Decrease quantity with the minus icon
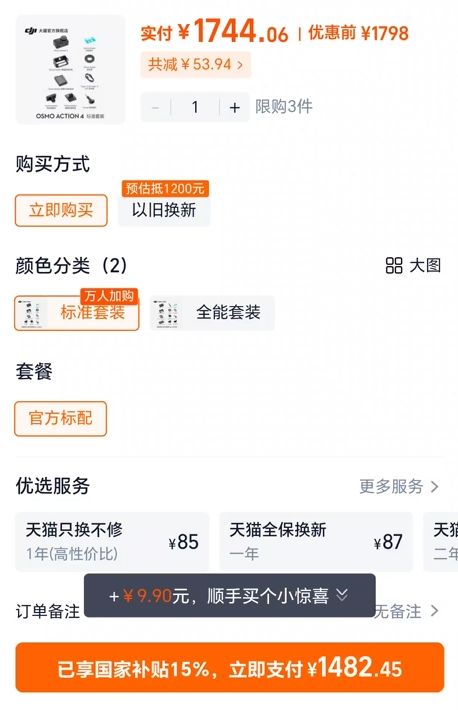The image size is (458, 710). 155,108
